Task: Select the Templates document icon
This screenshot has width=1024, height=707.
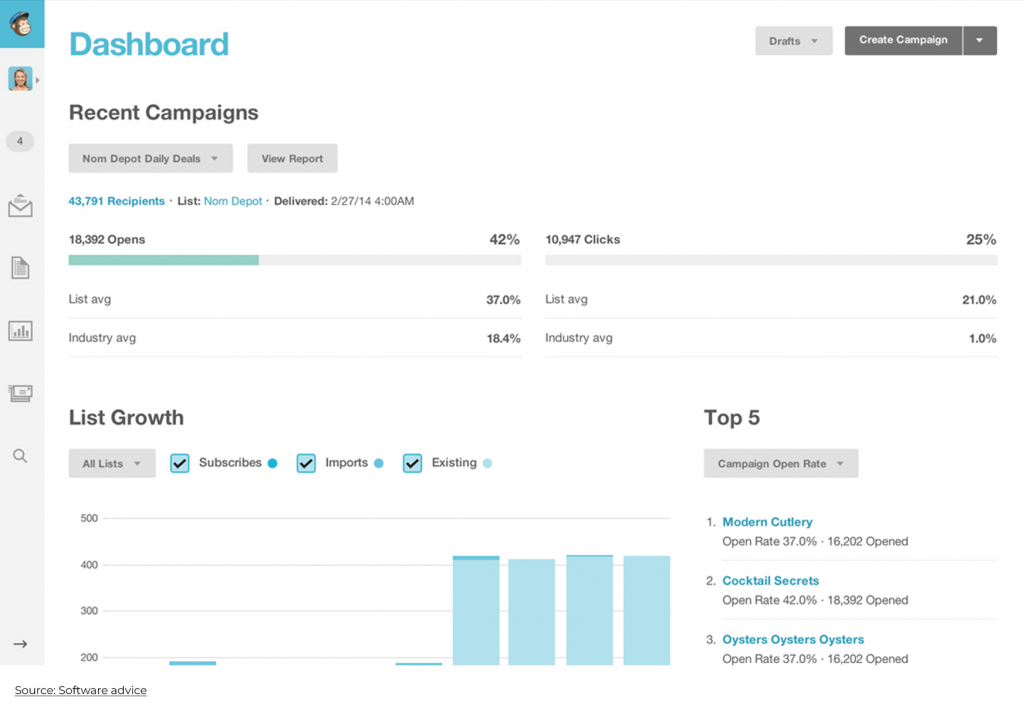Action: point(20,267)
